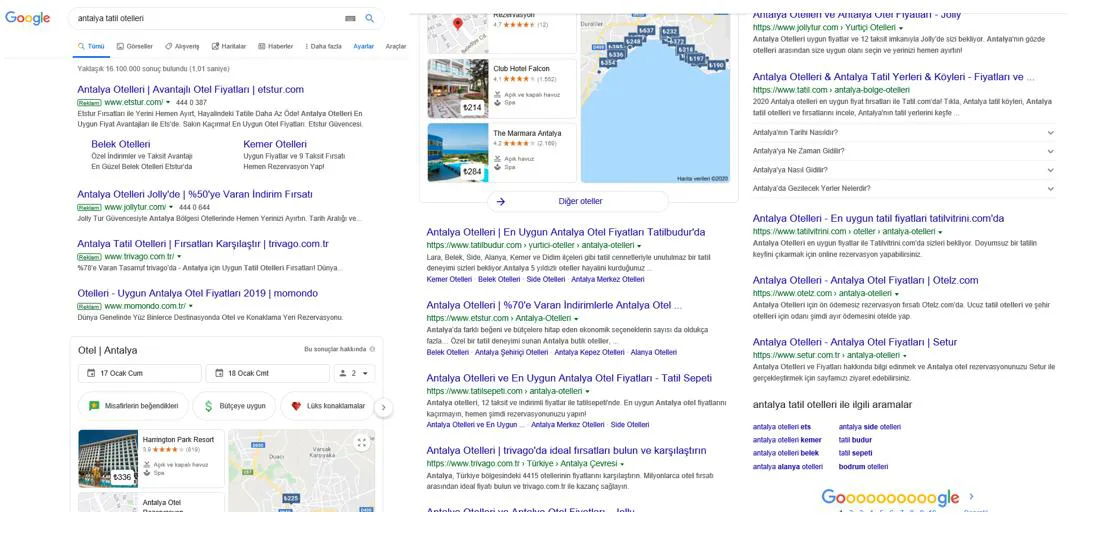Image resolution: width=1103 pixels, height=550 pixels.
Task: Open the momondo Uygun Antalya Otel Fiyatları ad
Action: pos(198,293)
